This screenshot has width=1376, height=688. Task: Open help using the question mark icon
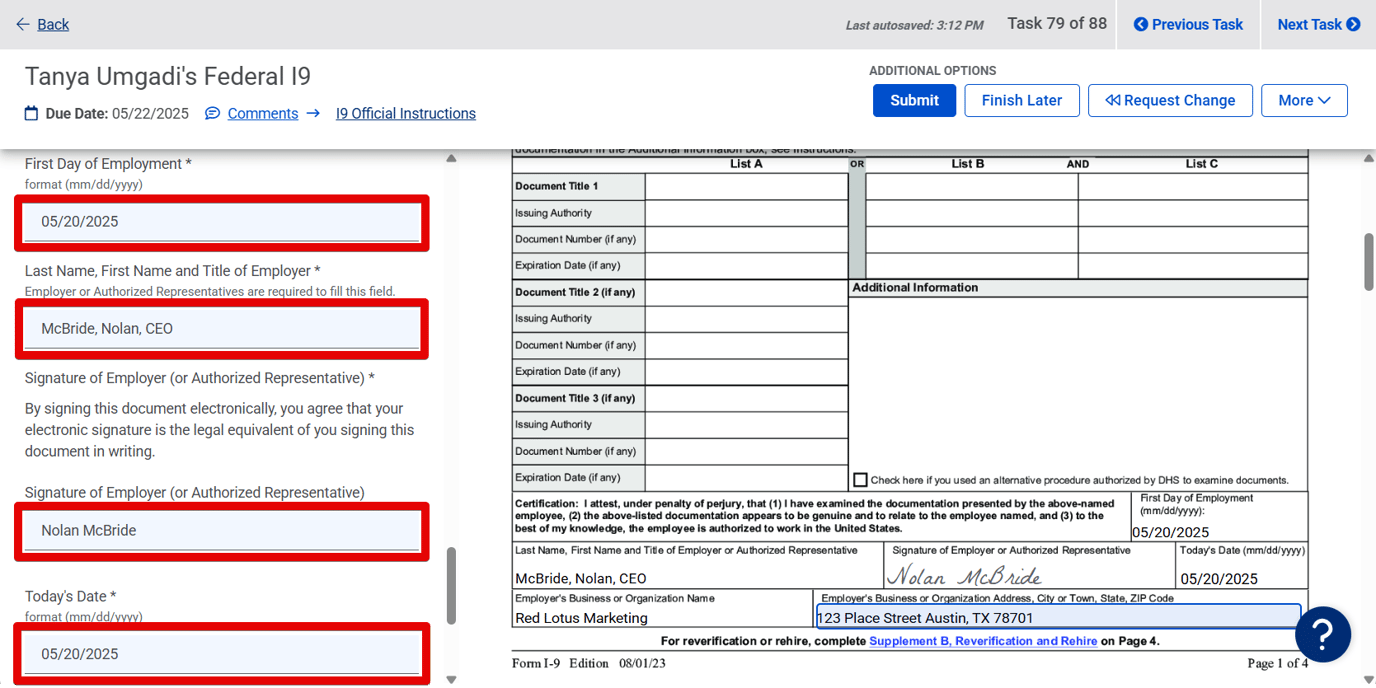pos(1322,634)
